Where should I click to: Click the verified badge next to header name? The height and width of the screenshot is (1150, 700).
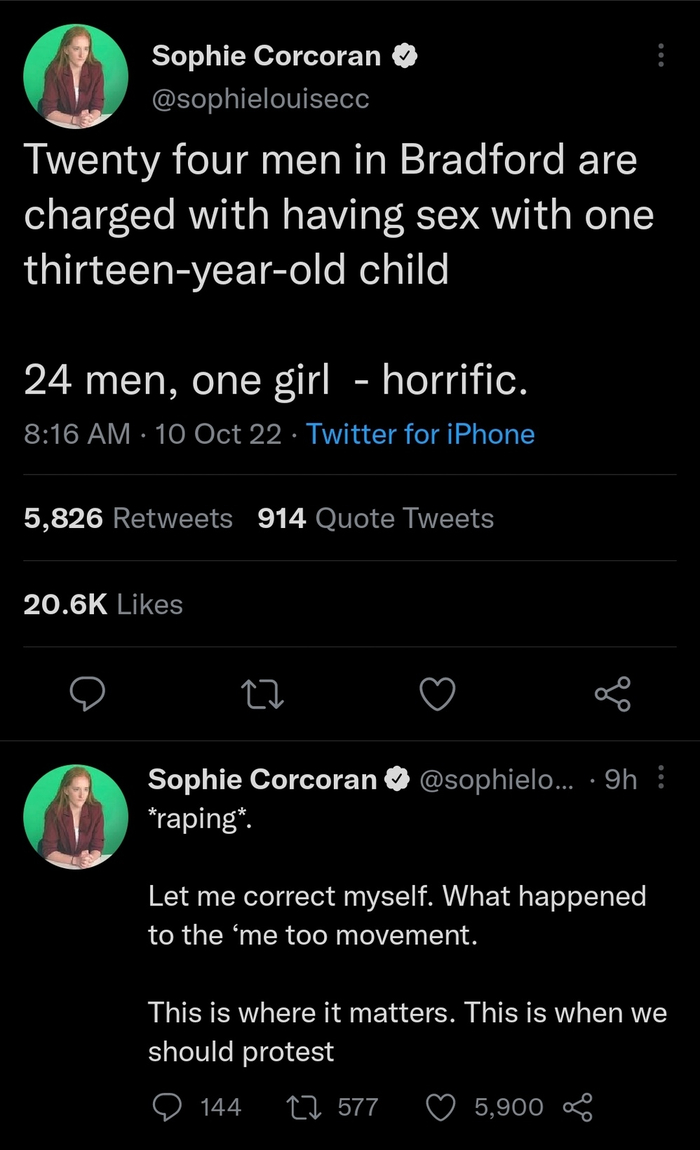tap(403, 57)
